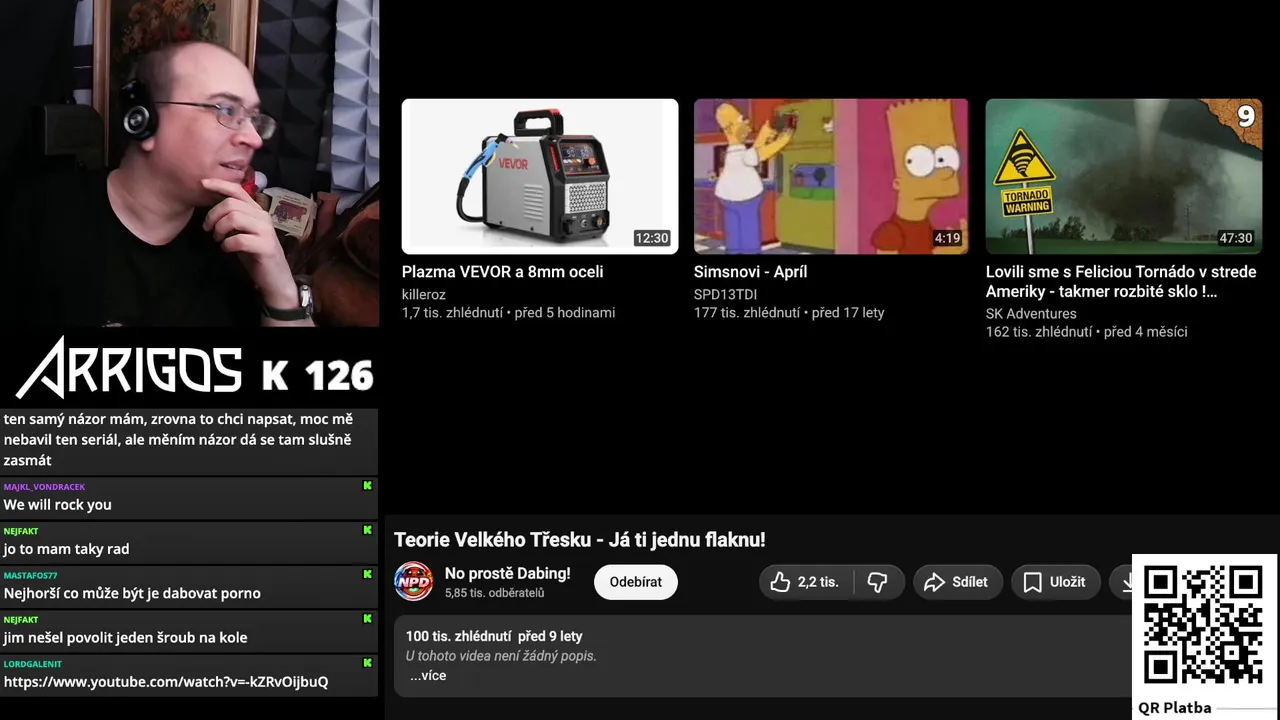Screen dimensions: 1280x720
Task: Like the video with thumbs up 2,2 tis.
Action: point(805,582)
